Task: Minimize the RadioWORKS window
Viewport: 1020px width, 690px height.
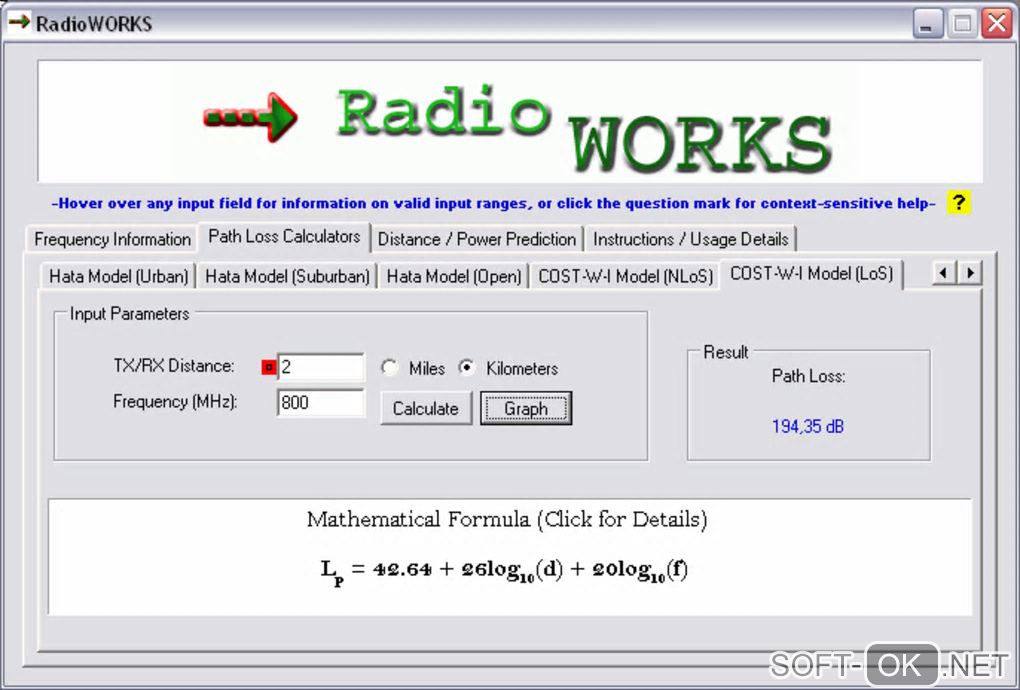Action: (x=928, y=24)
